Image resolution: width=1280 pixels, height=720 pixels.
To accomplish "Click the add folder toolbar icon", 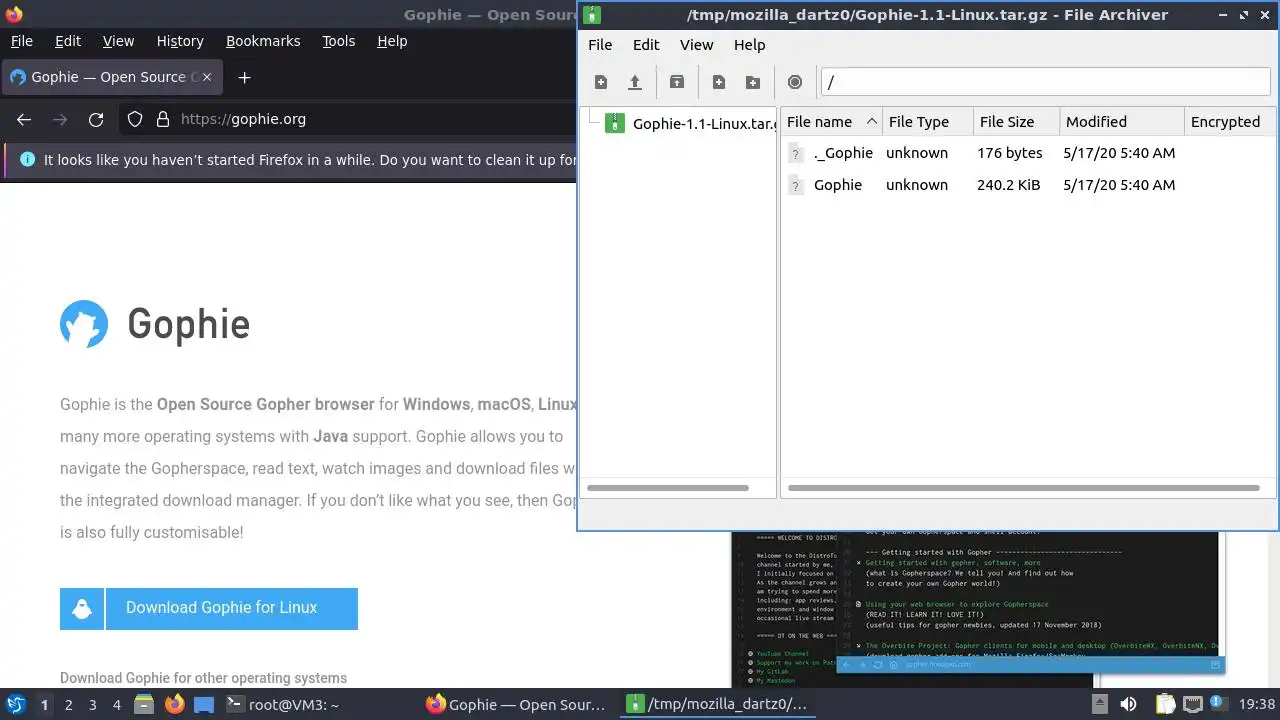I will [753, 82].
